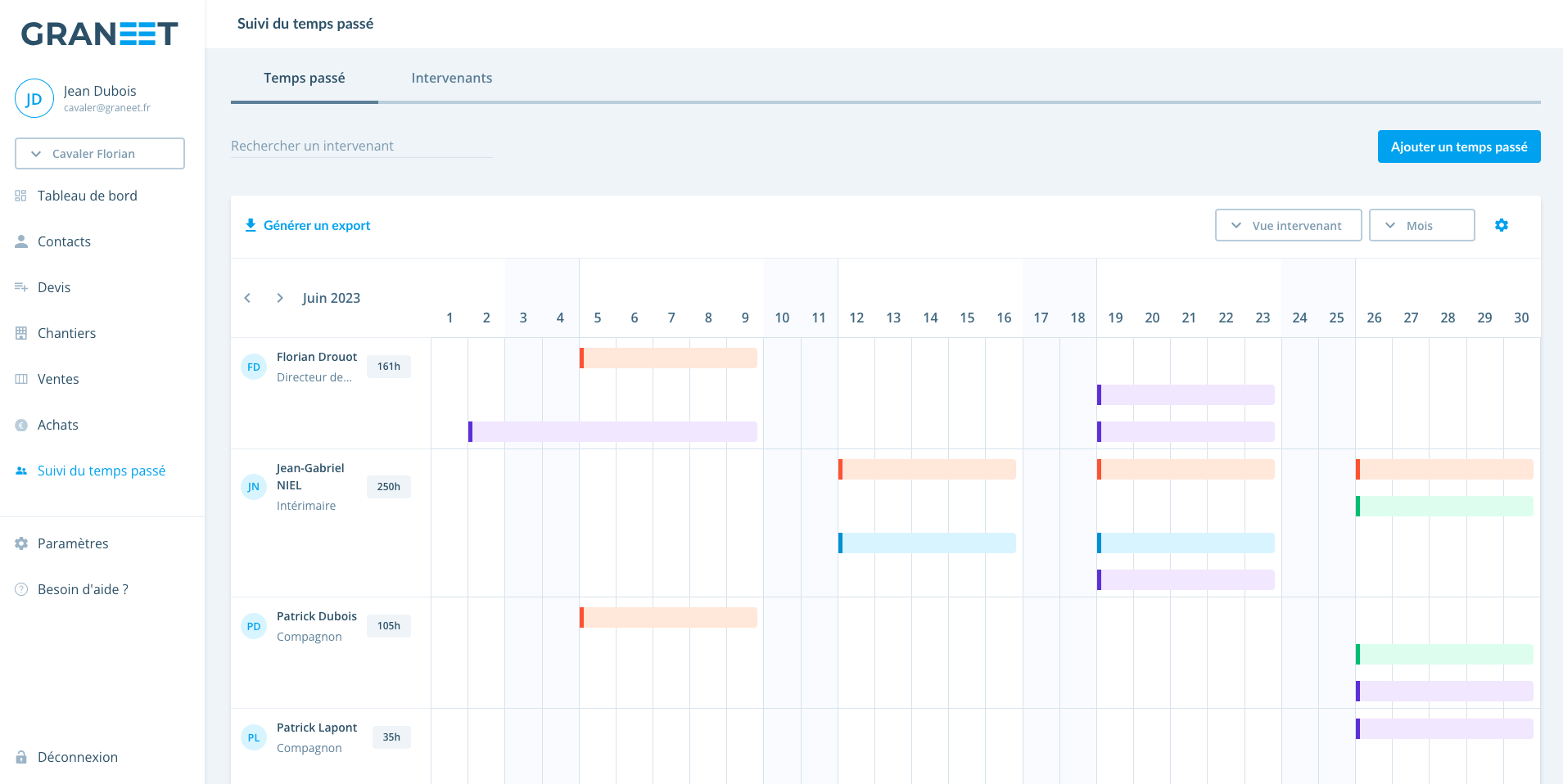Go to previous month with left chevron
1563x784 pixels.
tap(247, 298)
